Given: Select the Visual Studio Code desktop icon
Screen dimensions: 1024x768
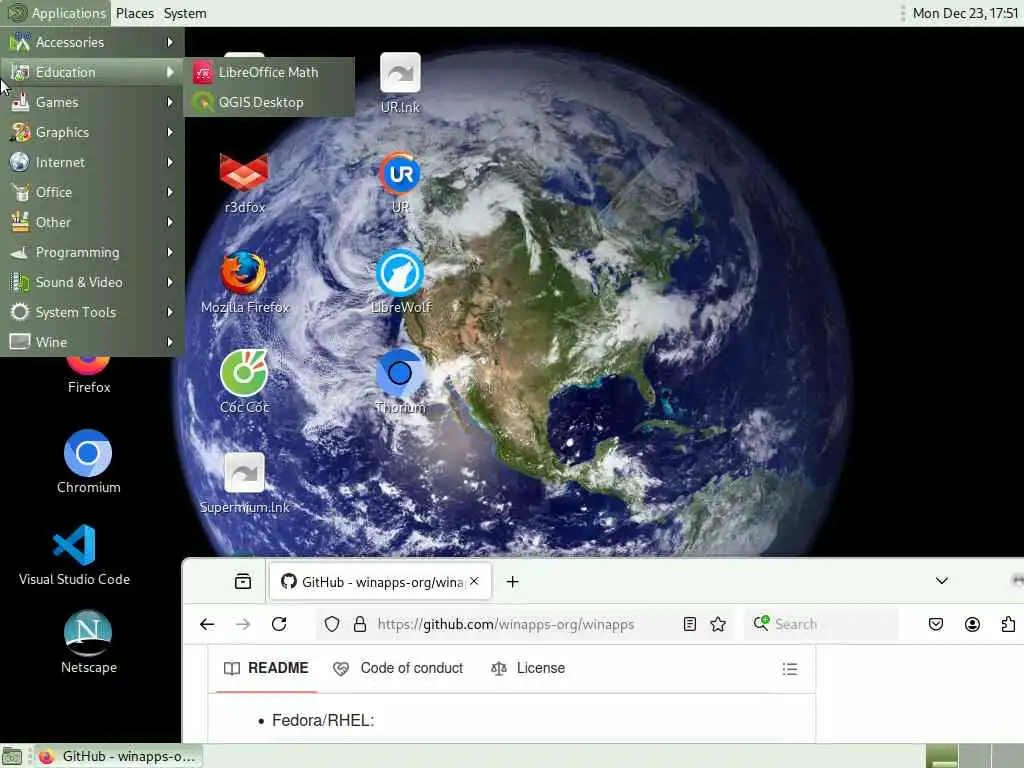Looking at the screenshot, I should click(74, 555).
